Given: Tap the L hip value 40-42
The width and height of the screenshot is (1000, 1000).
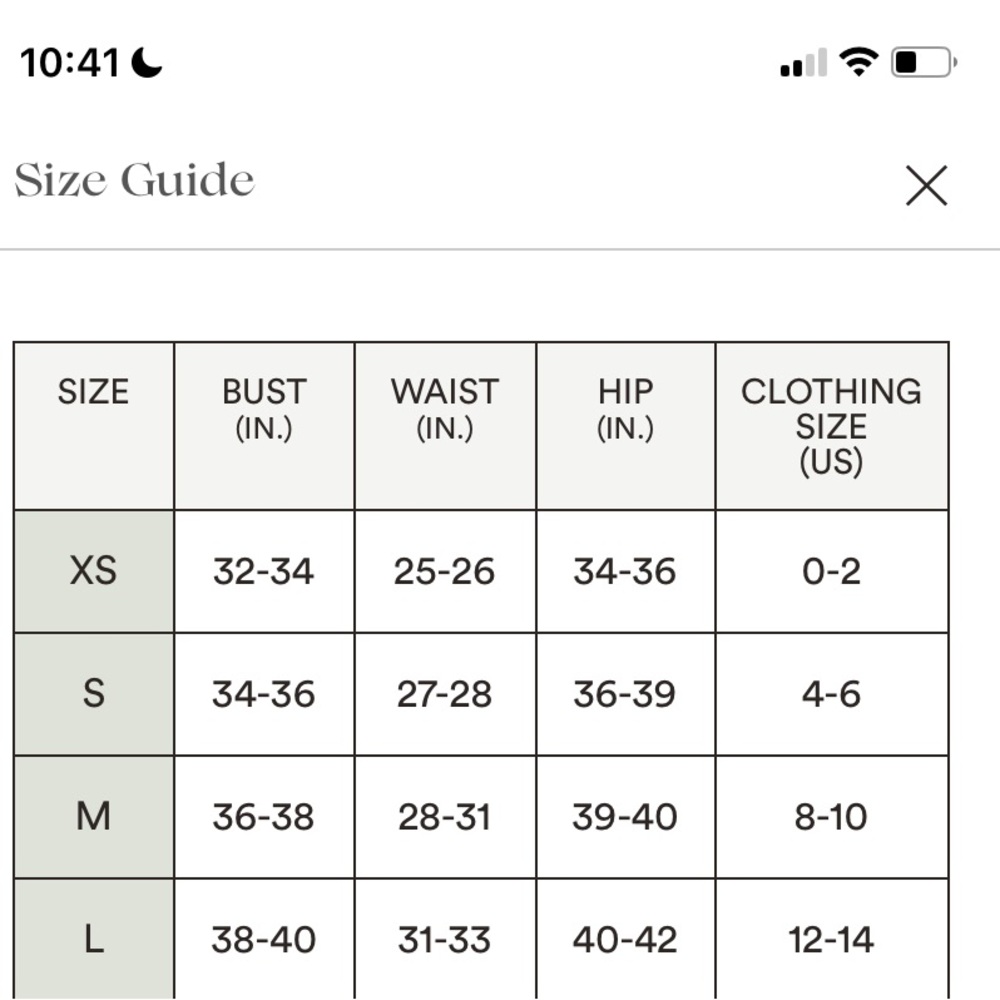Looking at the screenshot, I should [x=624, y=939].
